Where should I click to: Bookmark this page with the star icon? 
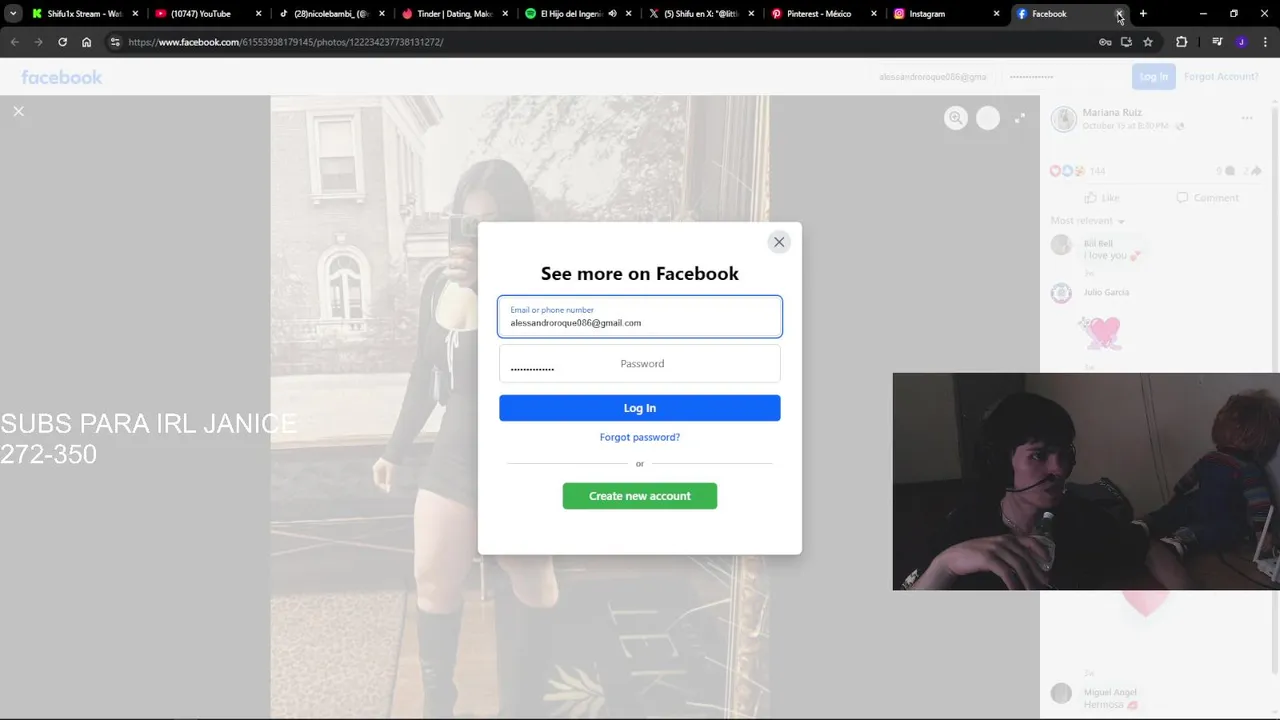click(x=1148, y=42)
